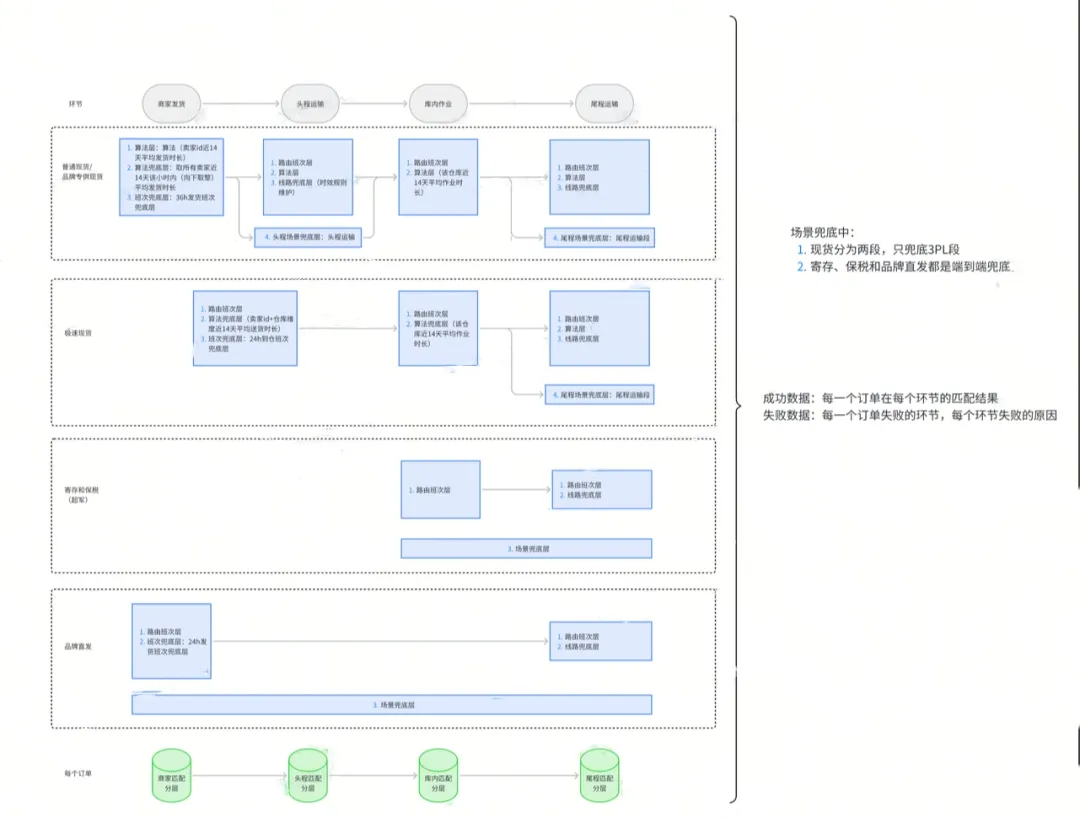Click the 极速现货 row label
Viewport: 1080px width, 818px height.
78,333
